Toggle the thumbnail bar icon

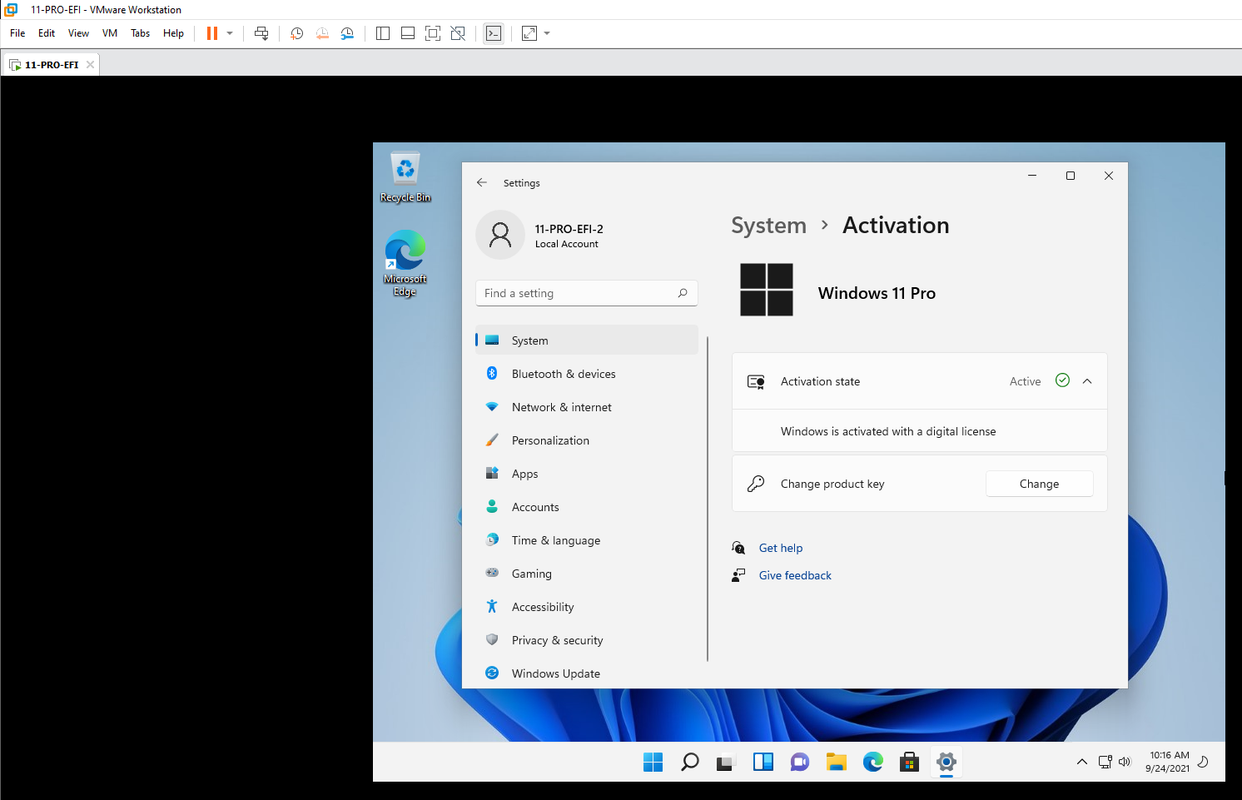[408, 33]
